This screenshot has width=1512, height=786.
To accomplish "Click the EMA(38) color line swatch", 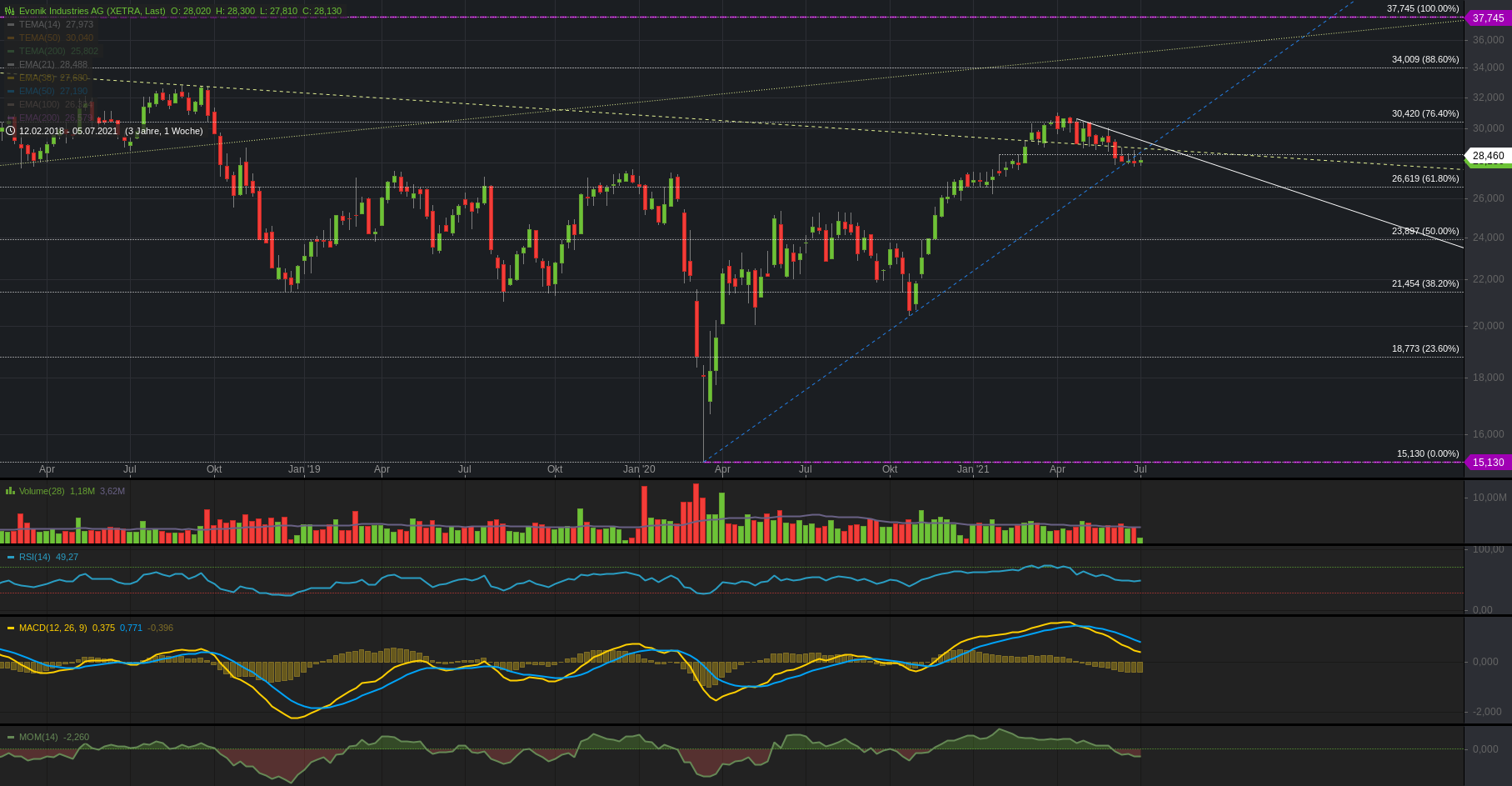I will [11, 78].
